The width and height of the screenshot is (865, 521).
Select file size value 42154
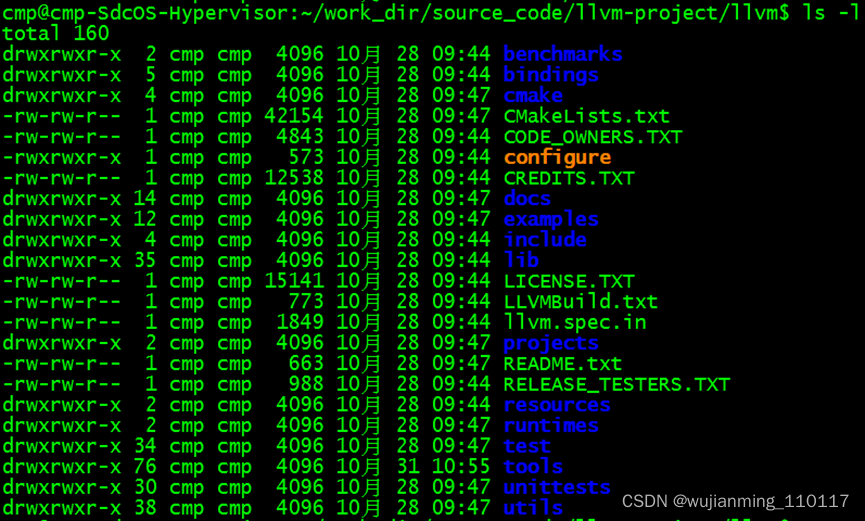click(294, 116)
